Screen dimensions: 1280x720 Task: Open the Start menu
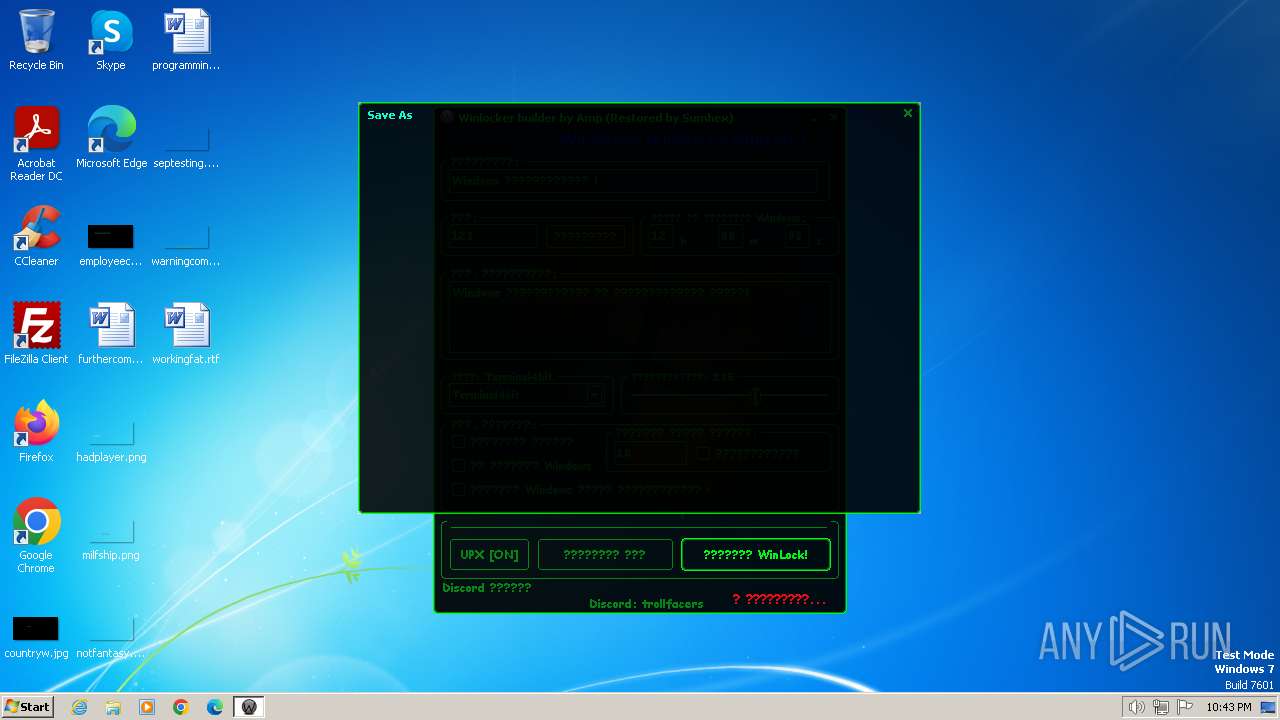[x=28, y=706]
